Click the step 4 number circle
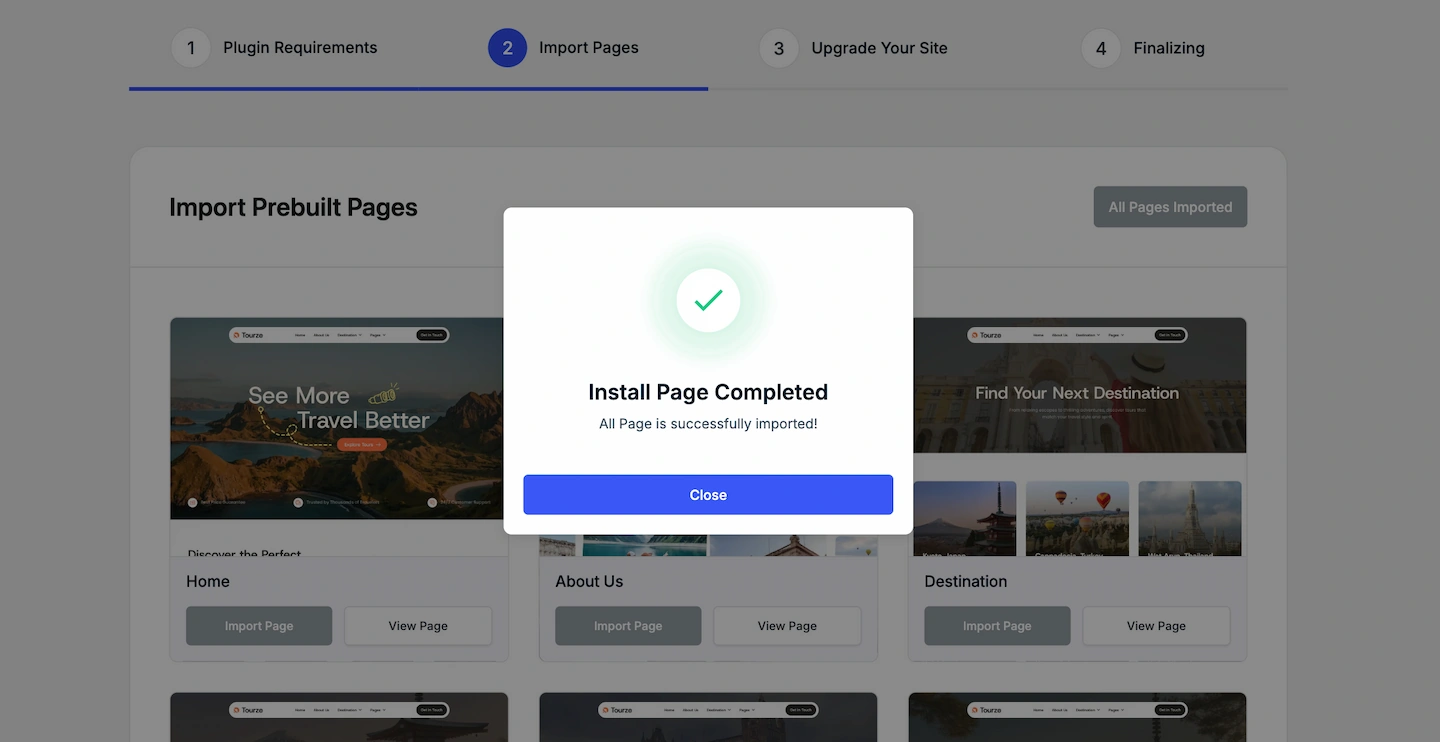This screenshot has height=742, width=1440. (1100, 48)
